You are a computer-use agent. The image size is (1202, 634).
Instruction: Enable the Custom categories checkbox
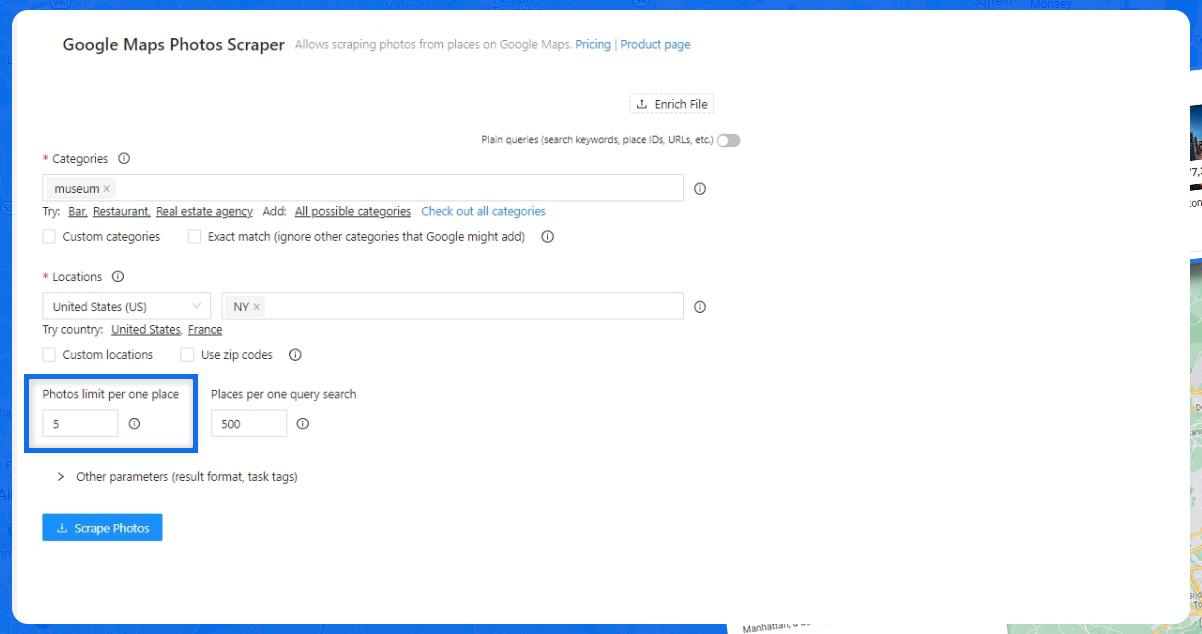coord(49,236)
